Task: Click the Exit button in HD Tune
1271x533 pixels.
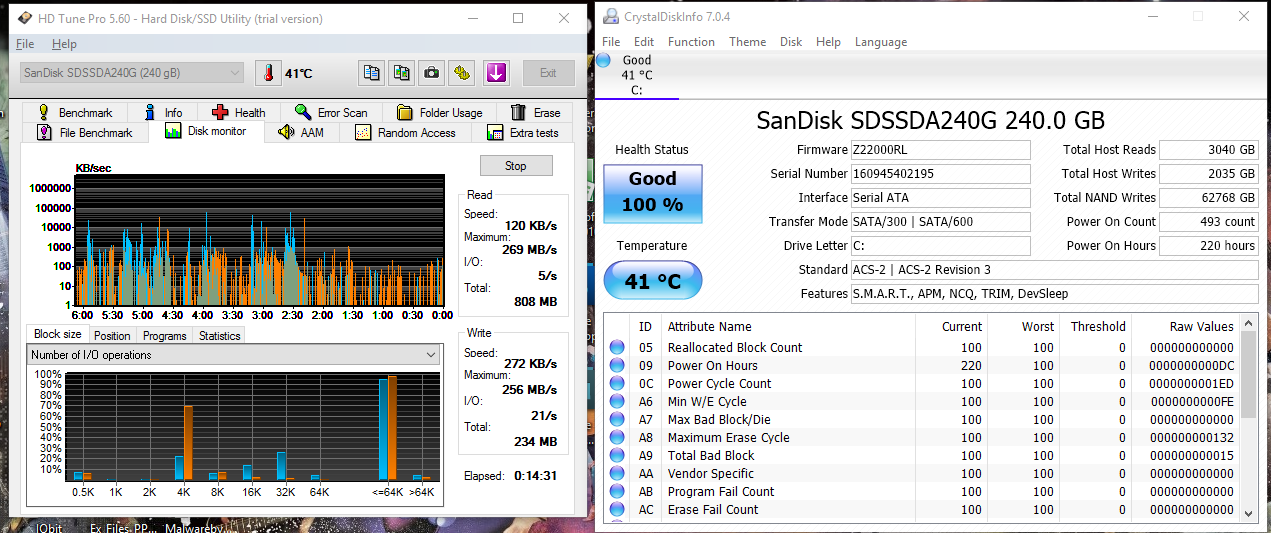Action: click(548, 73)
